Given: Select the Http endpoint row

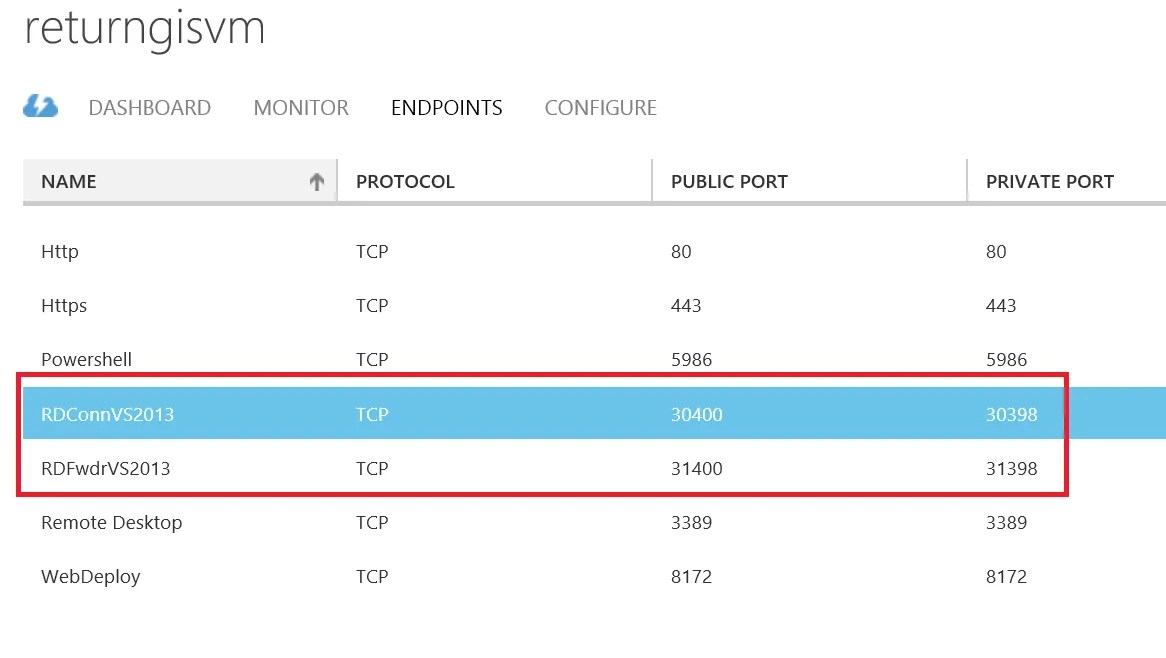Looking at the screenshot, I should pos(594,251).
